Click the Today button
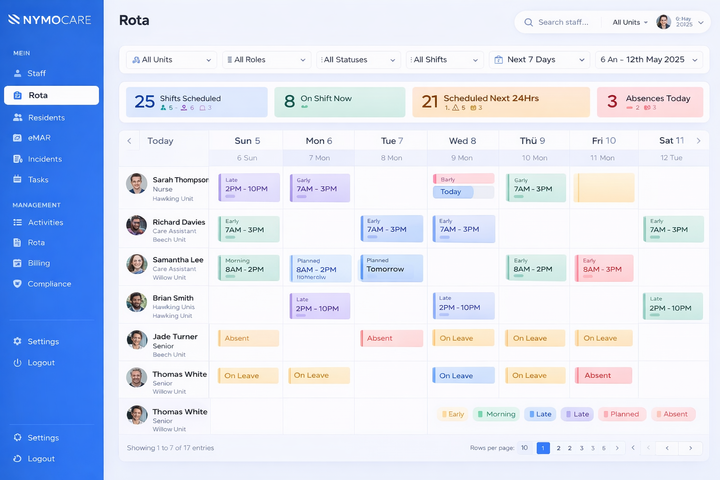 coord(160,141)
